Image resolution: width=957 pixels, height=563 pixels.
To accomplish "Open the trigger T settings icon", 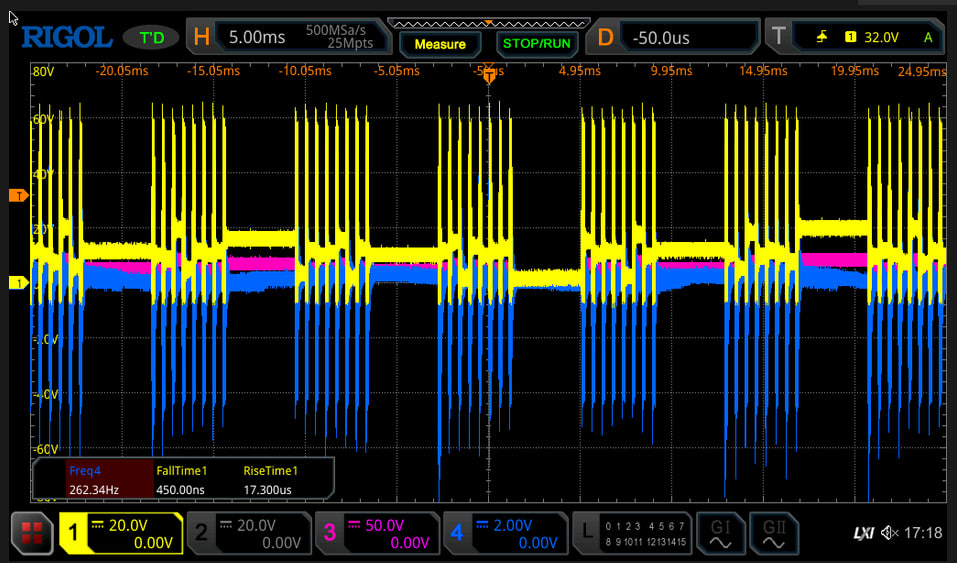I will (778, 37).
